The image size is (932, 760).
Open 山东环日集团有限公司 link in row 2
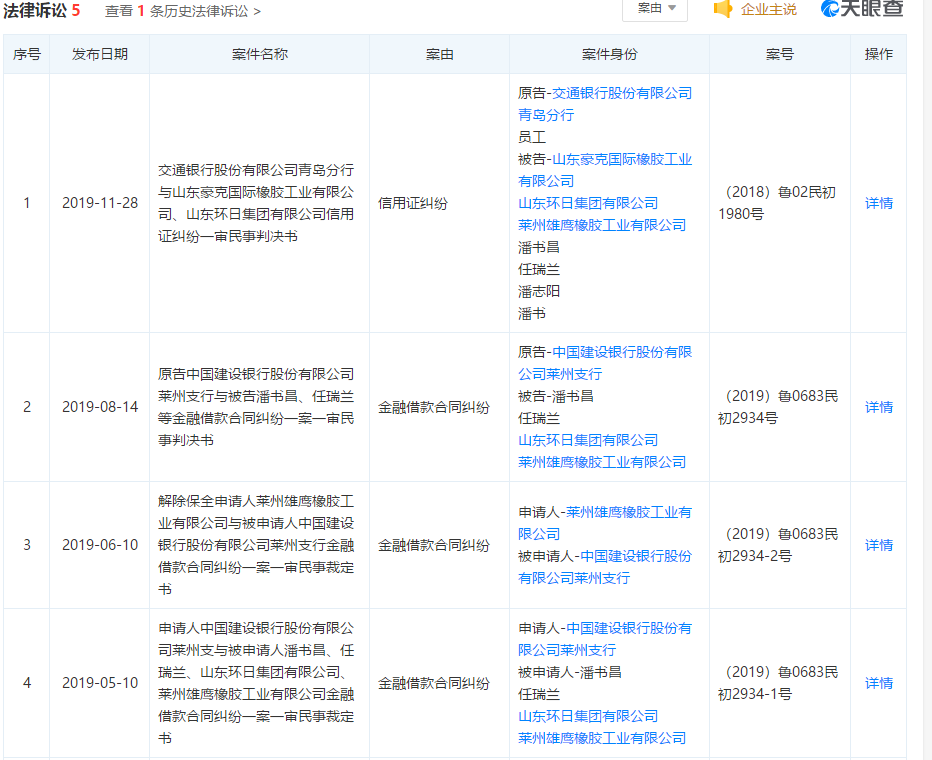tap(588, 440)
